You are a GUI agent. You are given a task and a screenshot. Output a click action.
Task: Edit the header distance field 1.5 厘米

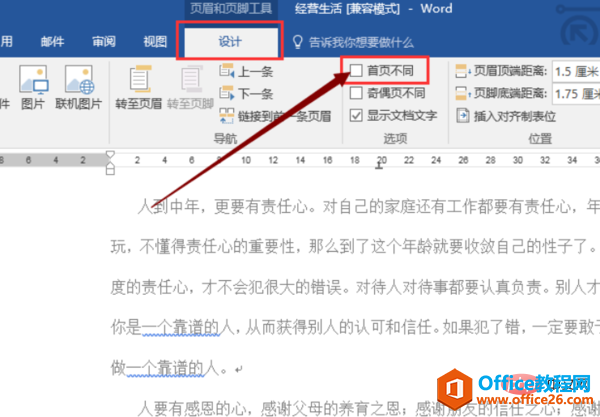(x=576, y=71)
